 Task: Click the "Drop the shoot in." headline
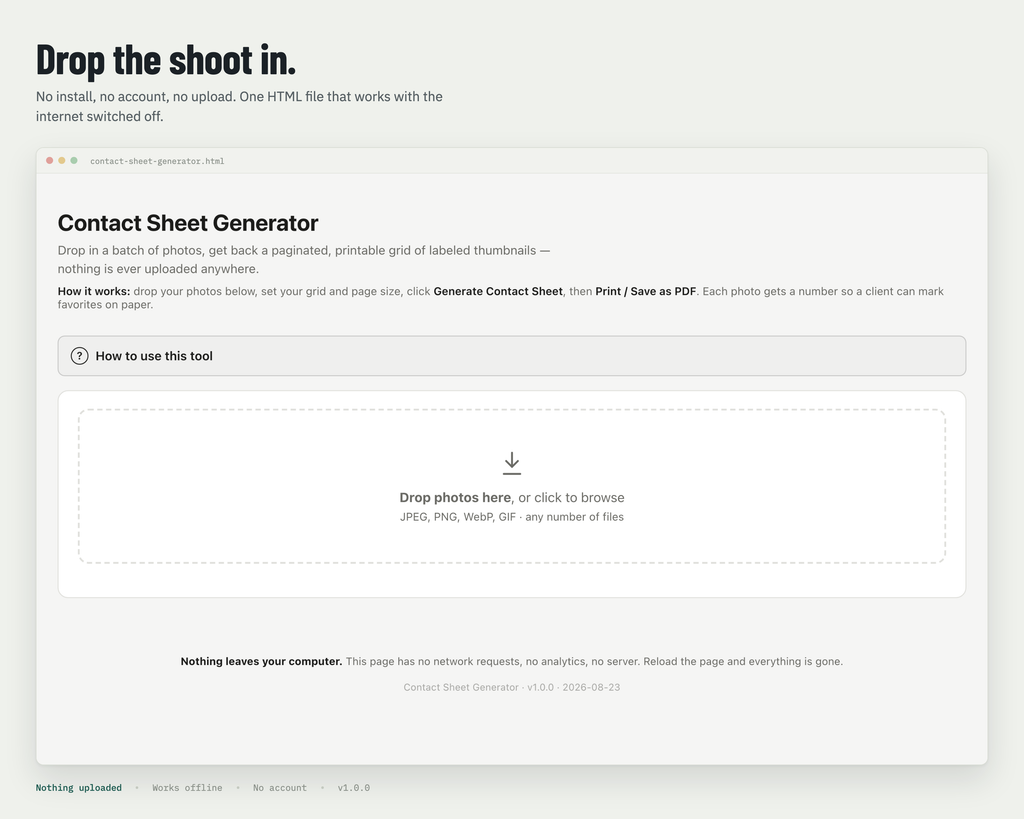[166, 59]
